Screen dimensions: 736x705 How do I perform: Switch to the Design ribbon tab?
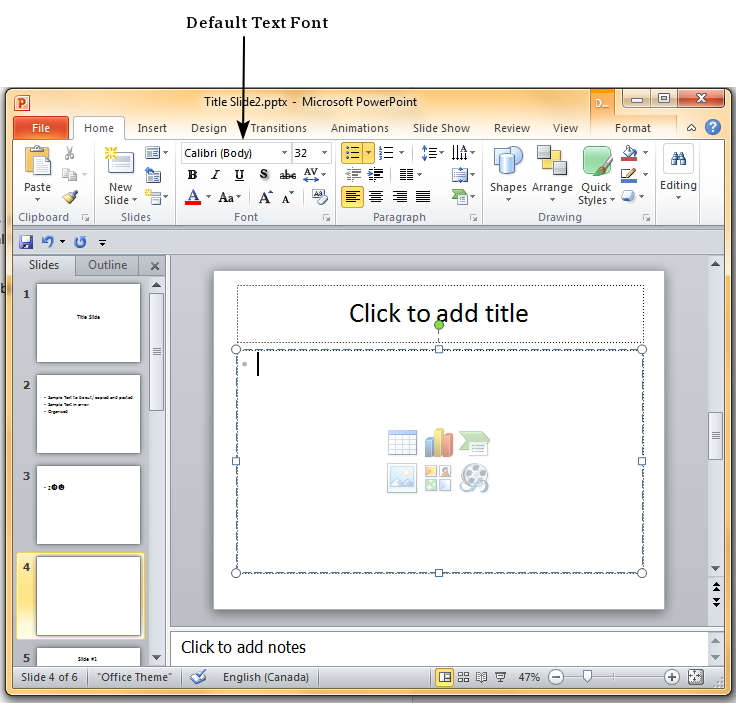coord(209,128)
